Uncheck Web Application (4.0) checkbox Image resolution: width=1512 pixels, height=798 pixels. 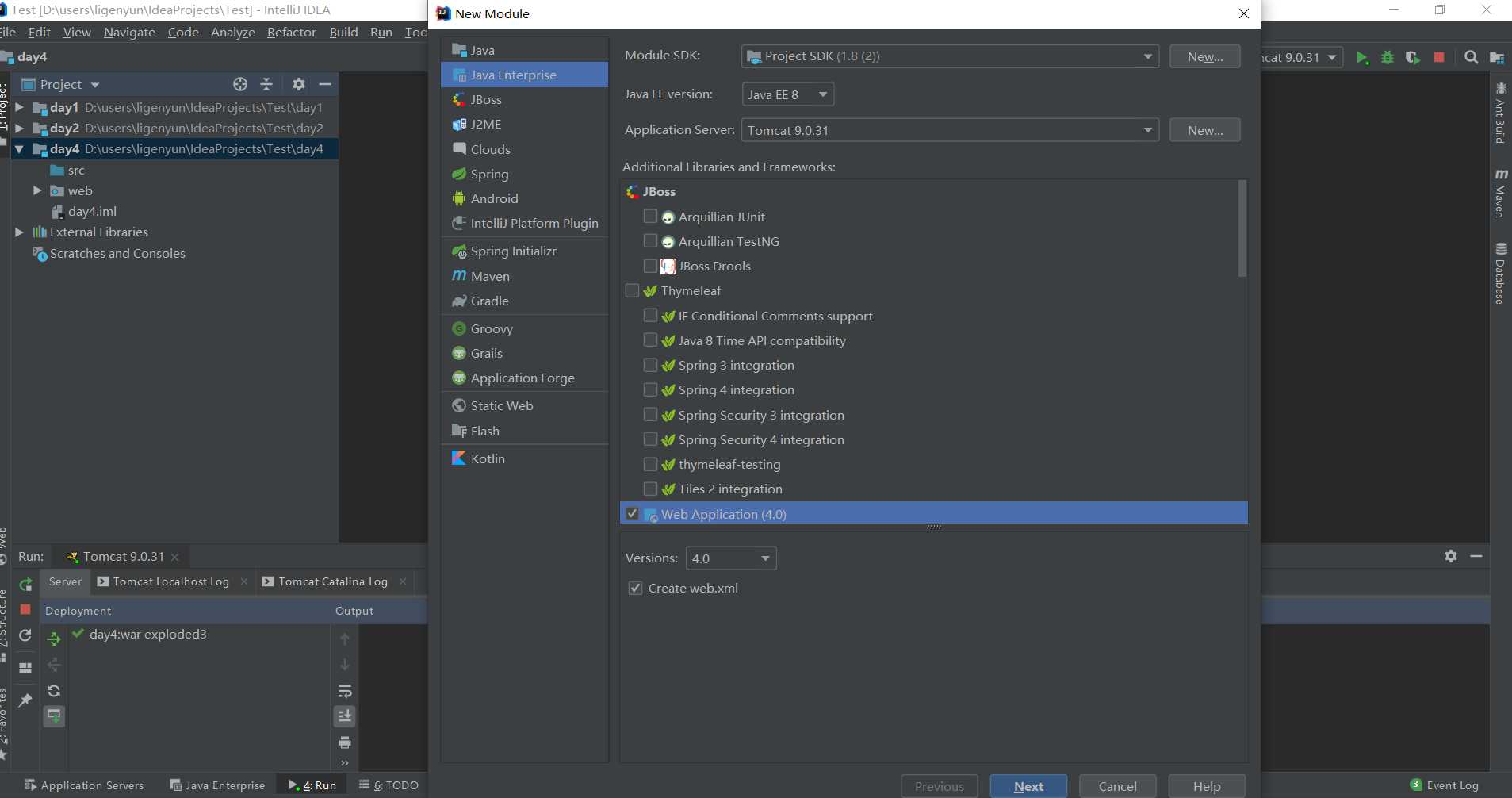tap(632, 513)
